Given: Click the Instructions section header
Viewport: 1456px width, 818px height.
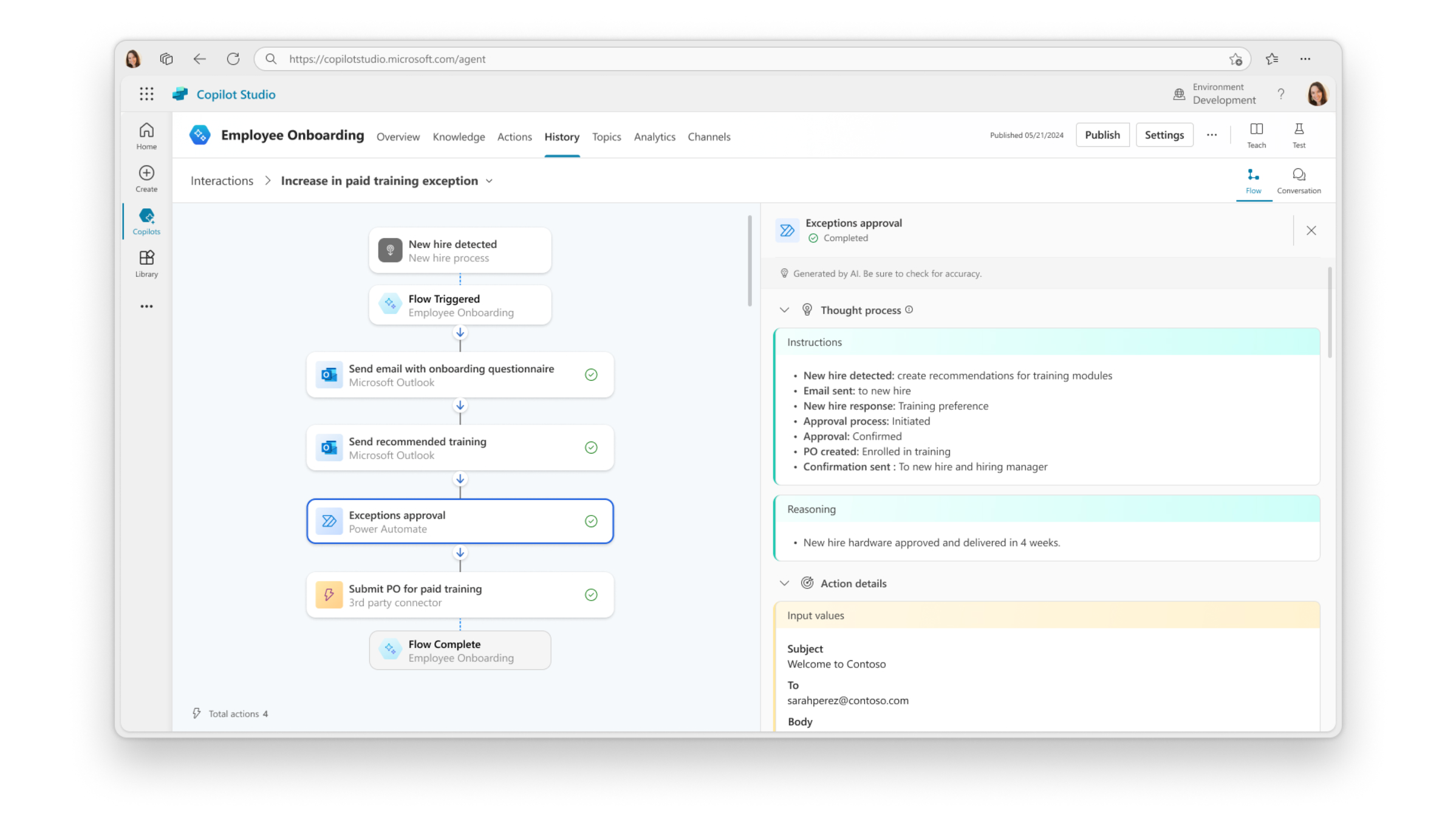Looking at the screenshot, I should [x=1047, y=342].
